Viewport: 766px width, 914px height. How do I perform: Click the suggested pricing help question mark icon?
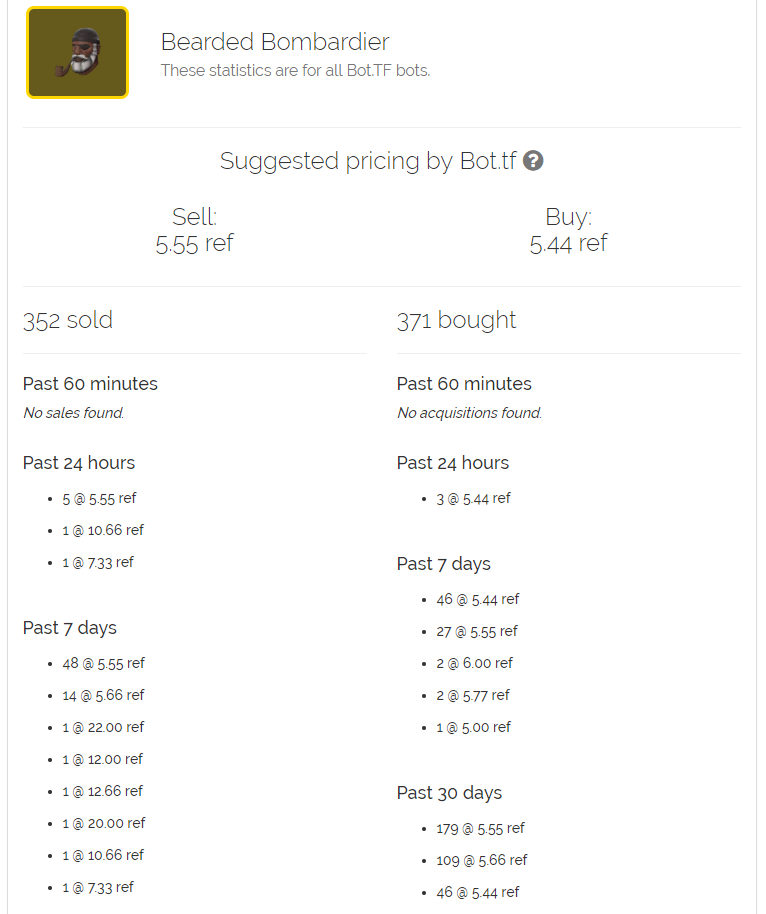[x=533, y=161]
